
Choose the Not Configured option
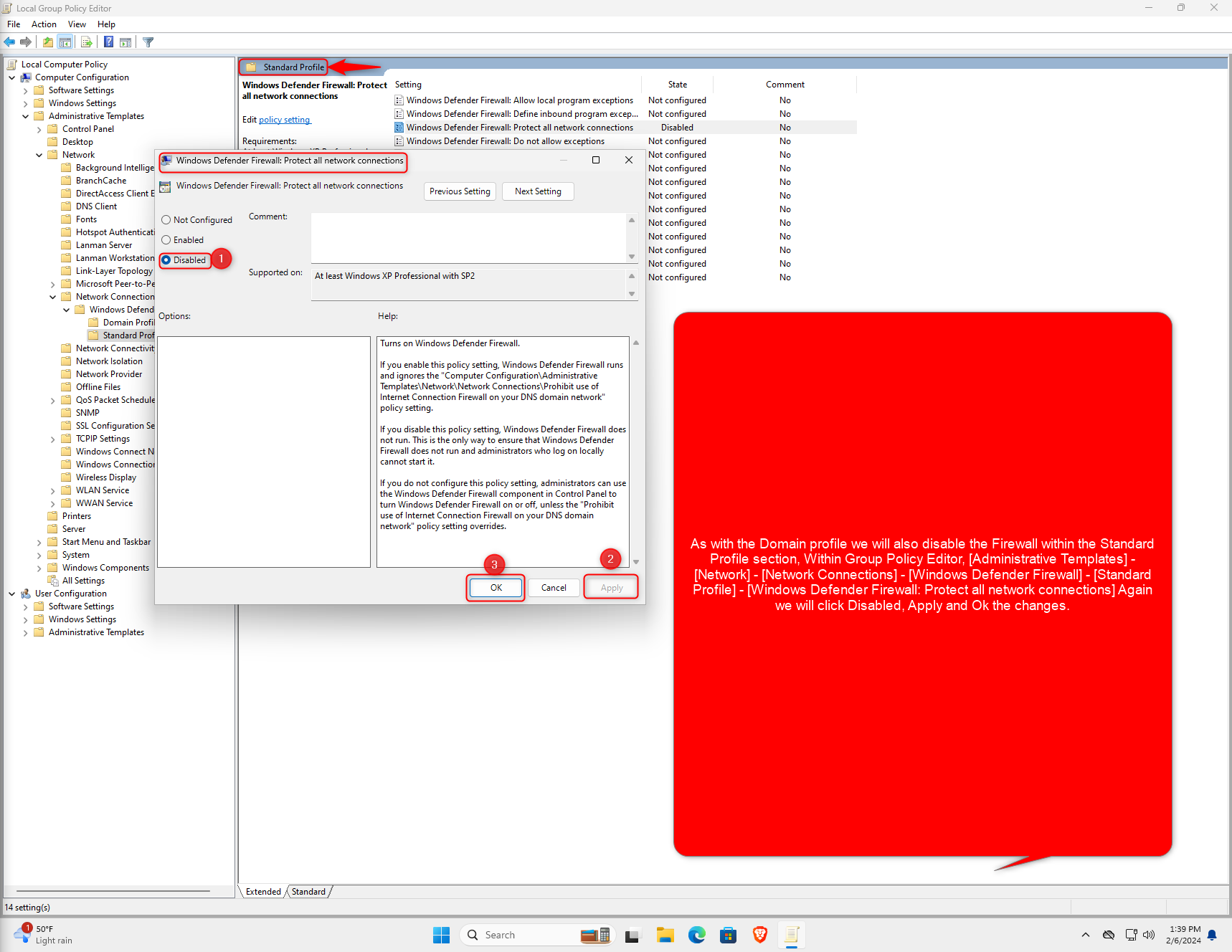pos(166,219)
